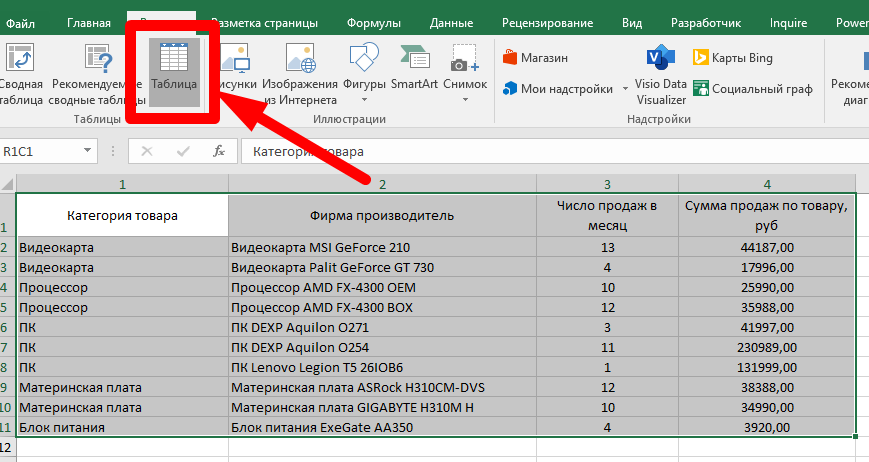Switch to the Разметка страницы tab
Image resolution: width=869 pixels, height=462 pixels.
[x=264, y=23]
